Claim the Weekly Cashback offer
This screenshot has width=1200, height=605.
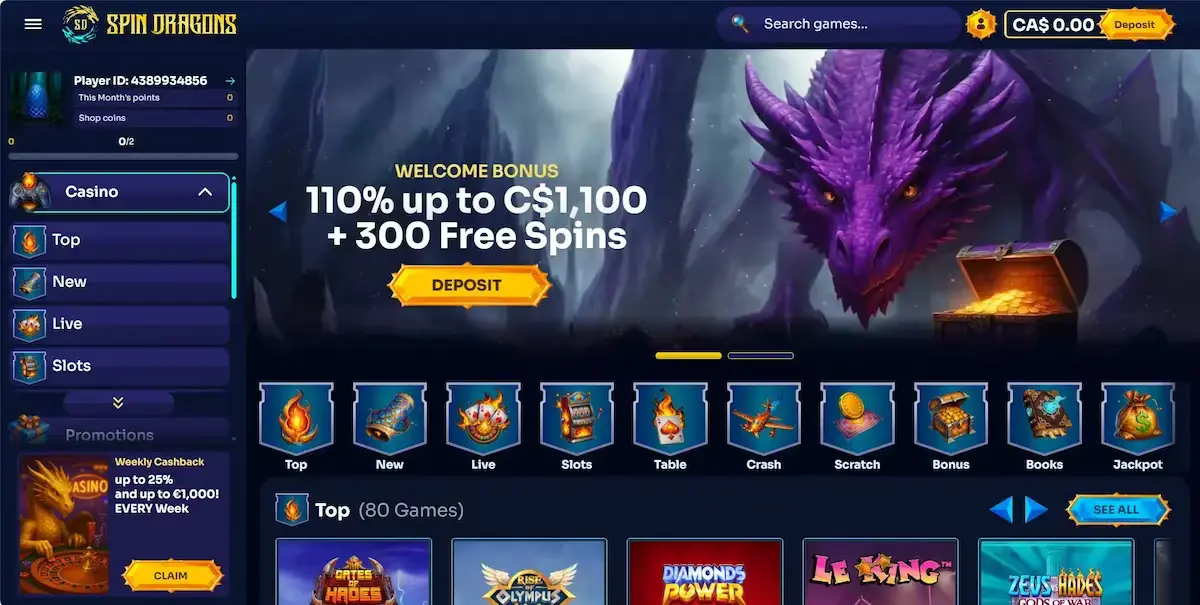[171, 576]
